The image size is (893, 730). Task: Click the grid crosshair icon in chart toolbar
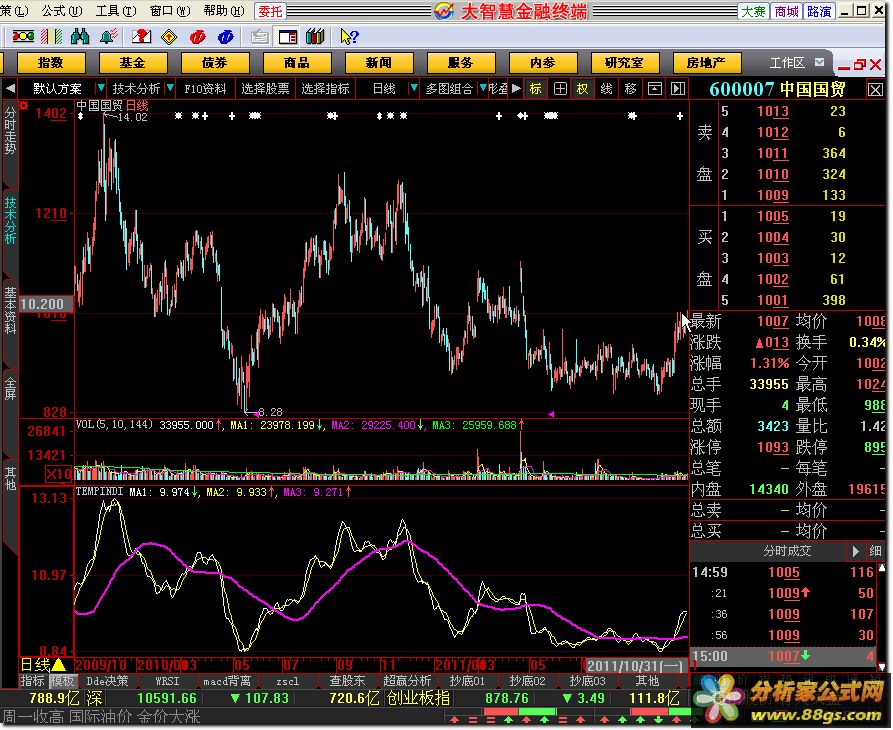click(x=560, y=89)
